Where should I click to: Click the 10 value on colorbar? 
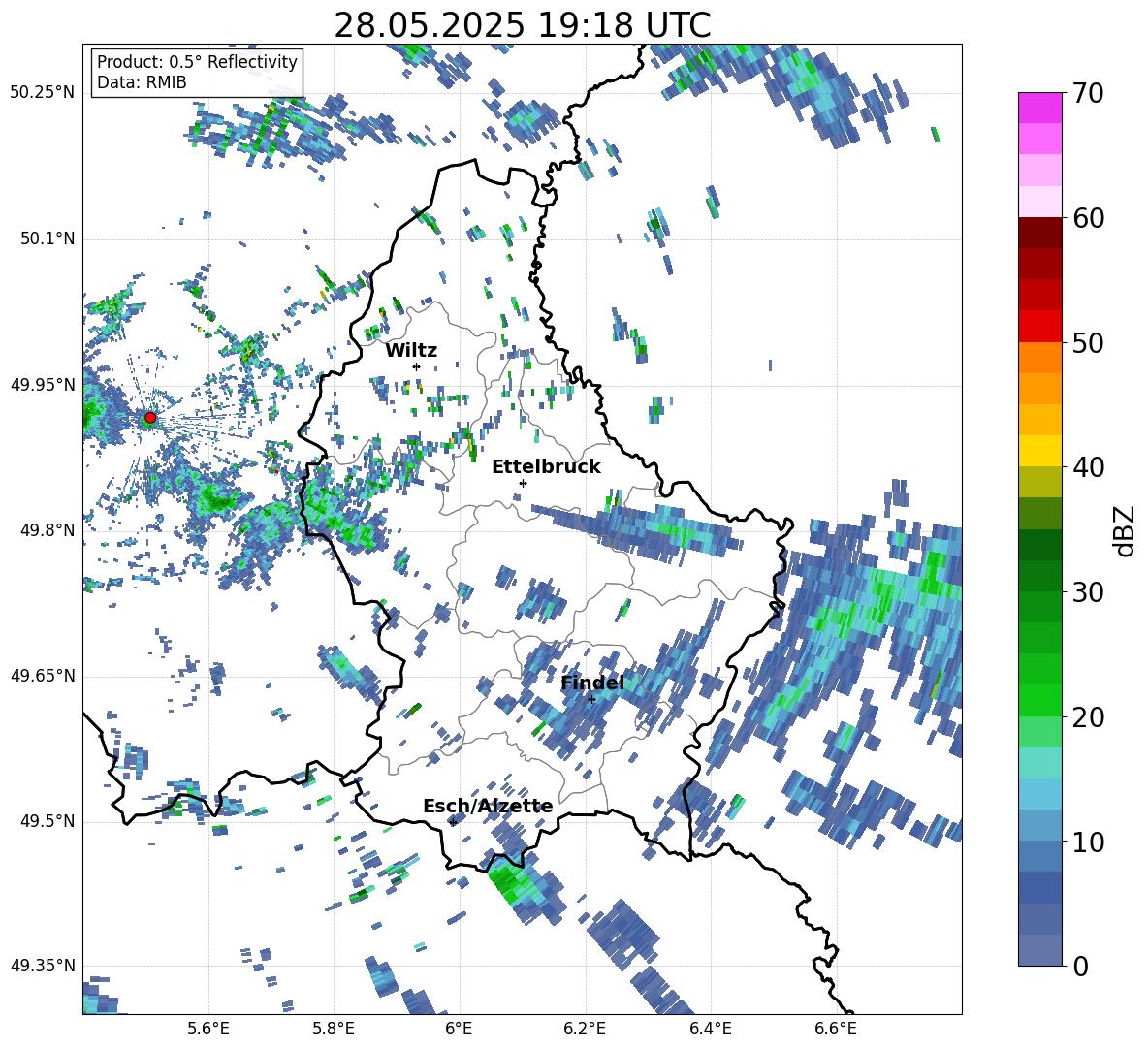[x=1088, y=842]
